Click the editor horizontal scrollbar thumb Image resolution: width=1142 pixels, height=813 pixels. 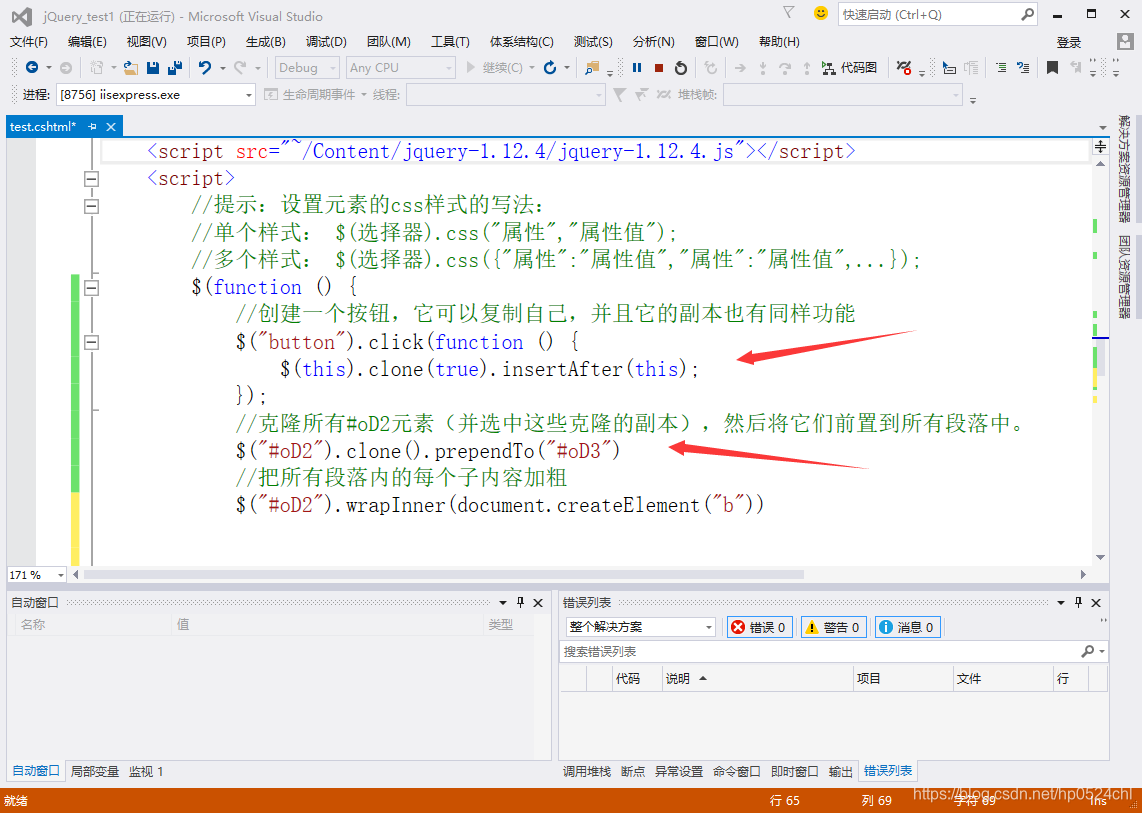point(444,575)
